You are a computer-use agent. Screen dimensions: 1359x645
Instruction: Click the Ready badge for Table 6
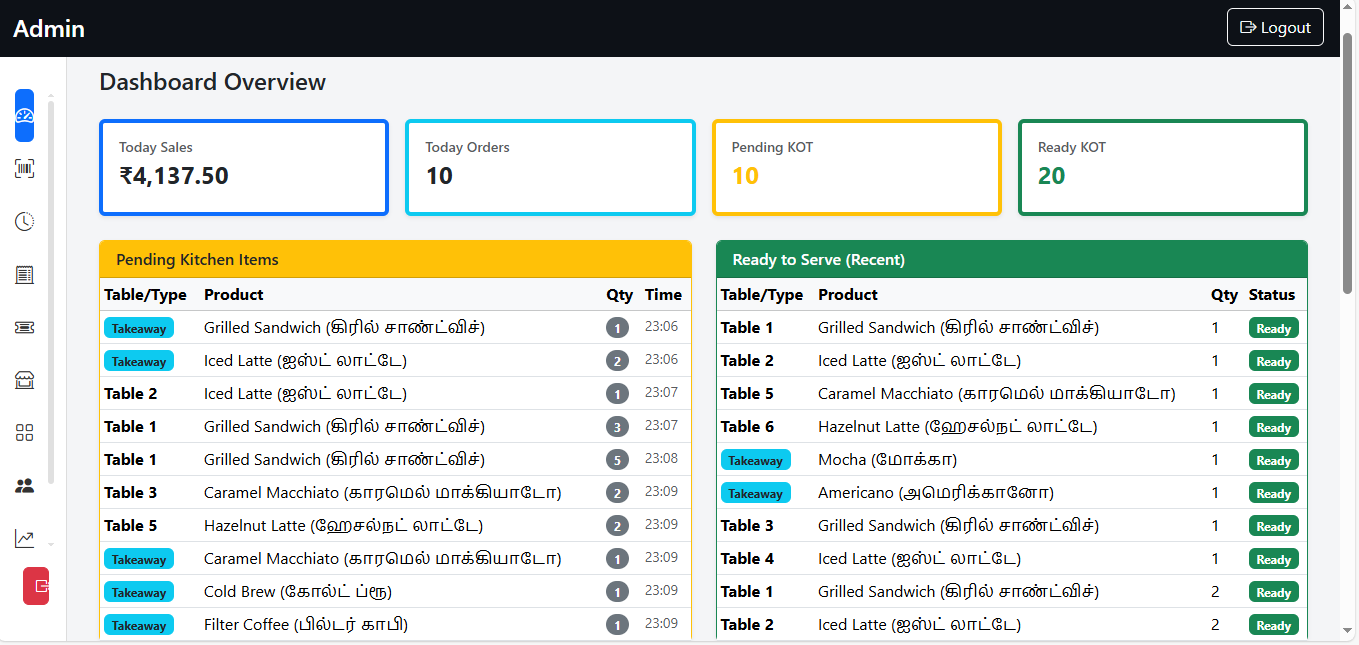pos(1273,427)
